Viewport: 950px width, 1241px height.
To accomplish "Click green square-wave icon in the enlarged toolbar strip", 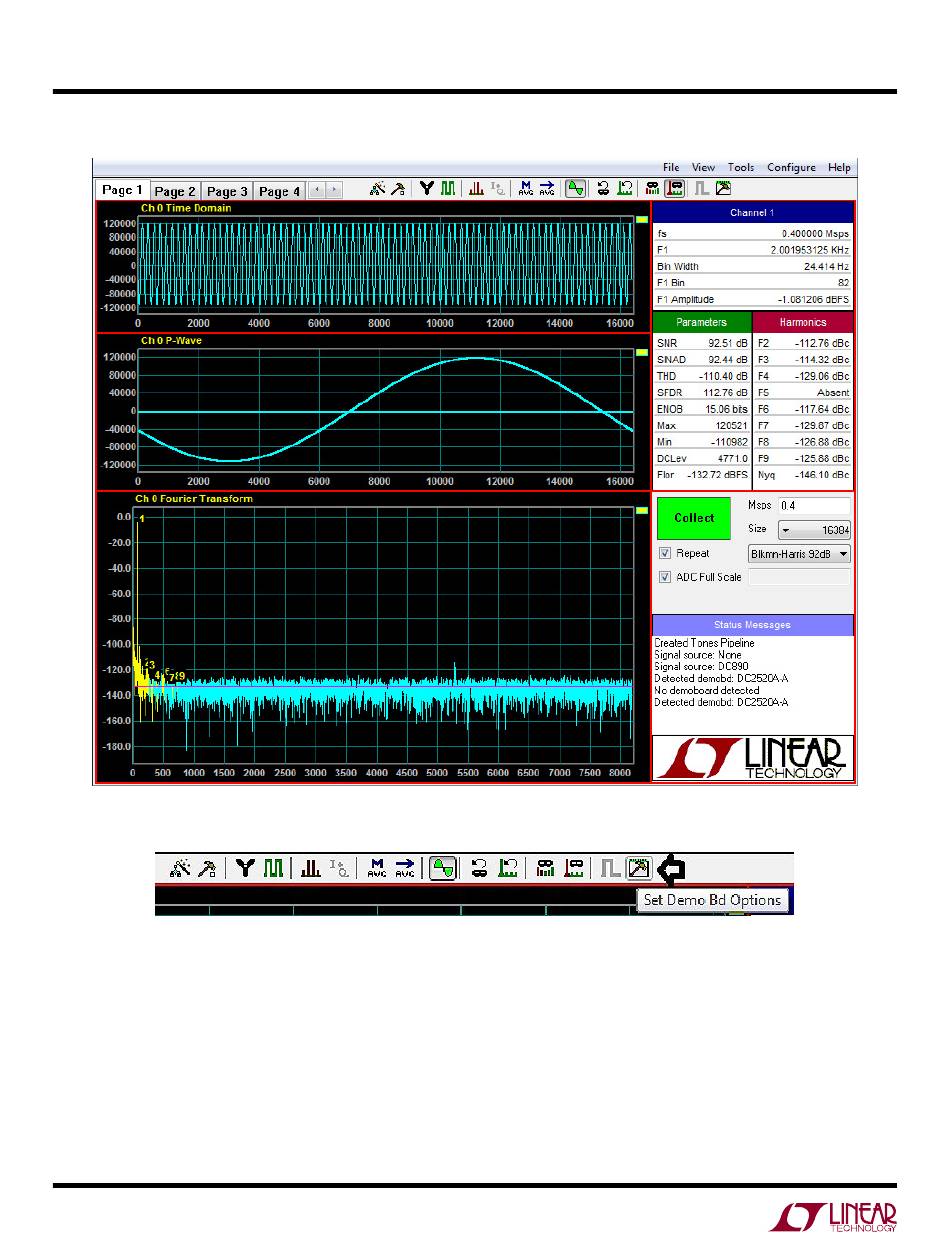I will pos(272,869).
